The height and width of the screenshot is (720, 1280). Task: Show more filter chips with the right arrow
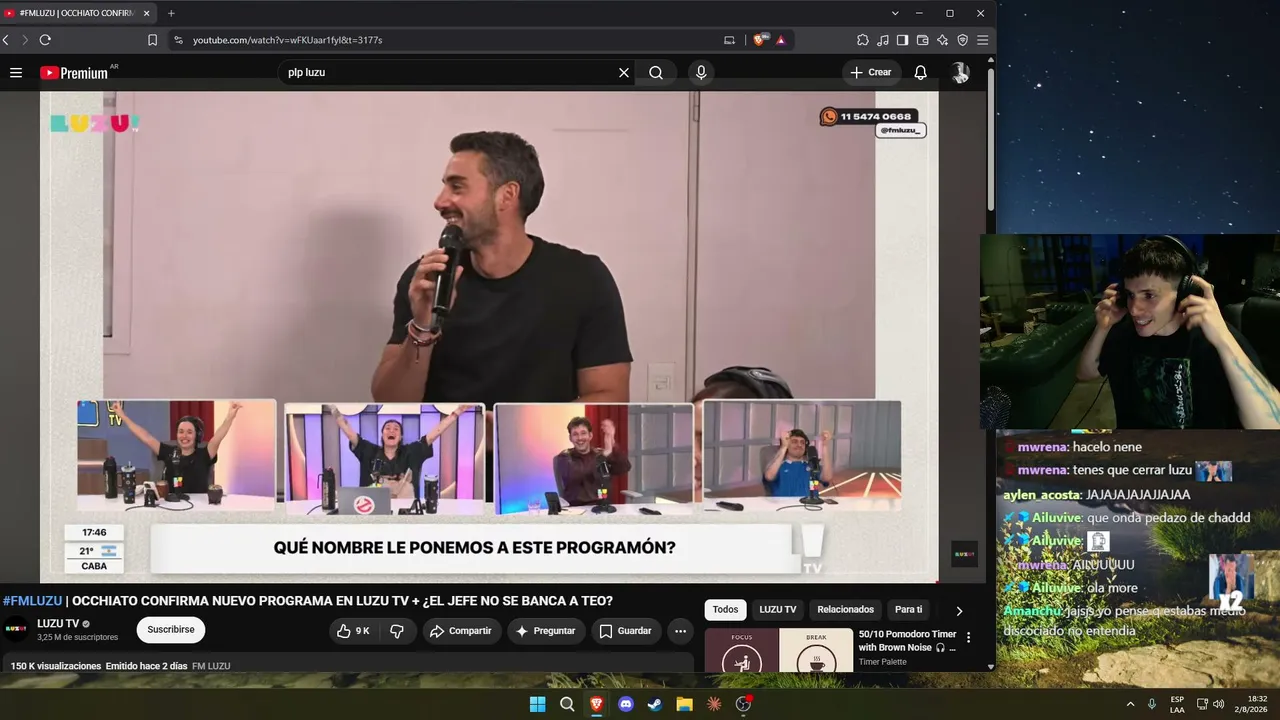coord(959,611)
